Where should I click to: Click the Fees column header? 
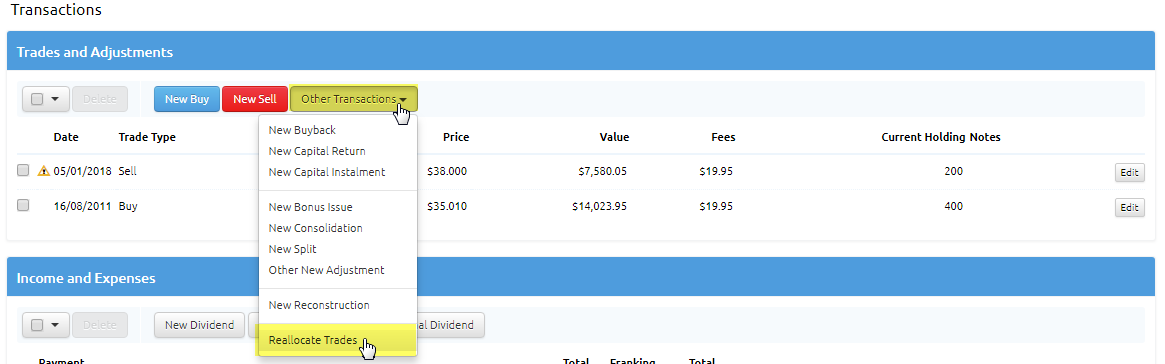(722, 137)
